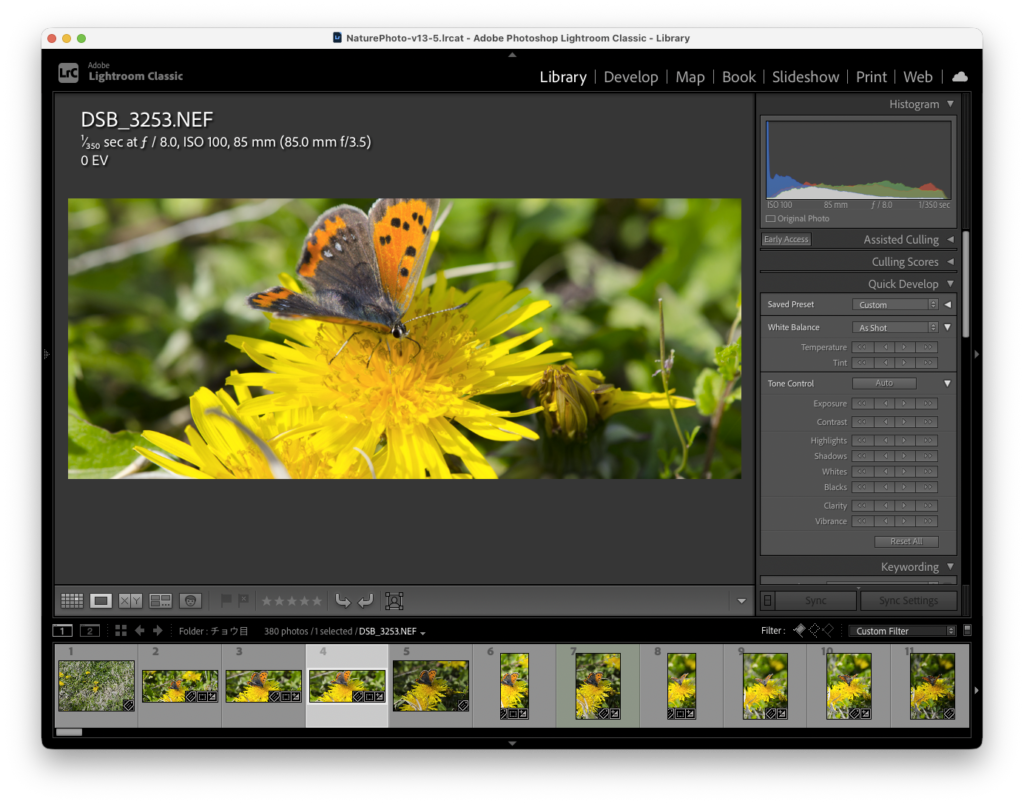Viewport: 1024px width, 804px height.
Task: Open the Map module
Action: pyautogui.click(x=690, y=77)
